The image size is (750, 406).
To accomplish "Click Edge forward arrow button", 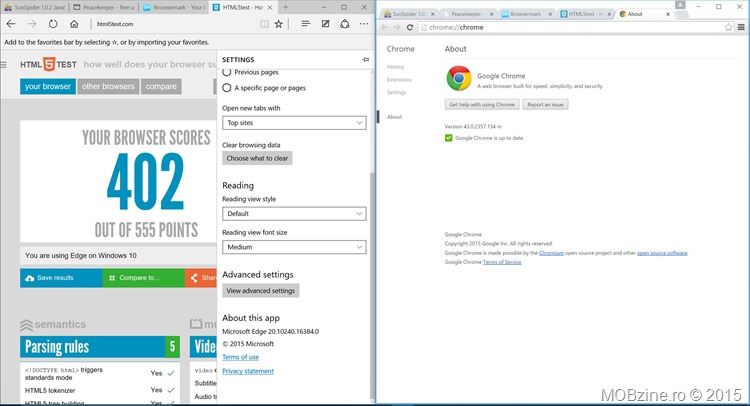I will tap(32, 24).
